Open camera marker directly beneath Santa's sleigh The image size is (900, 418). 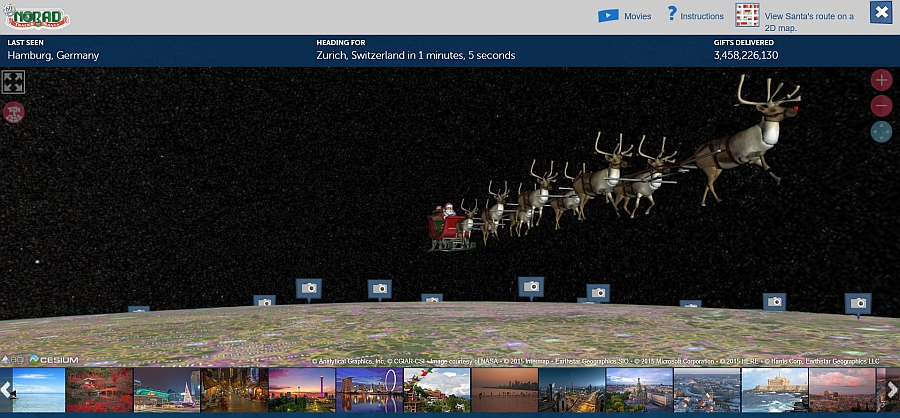coord(432,299)
